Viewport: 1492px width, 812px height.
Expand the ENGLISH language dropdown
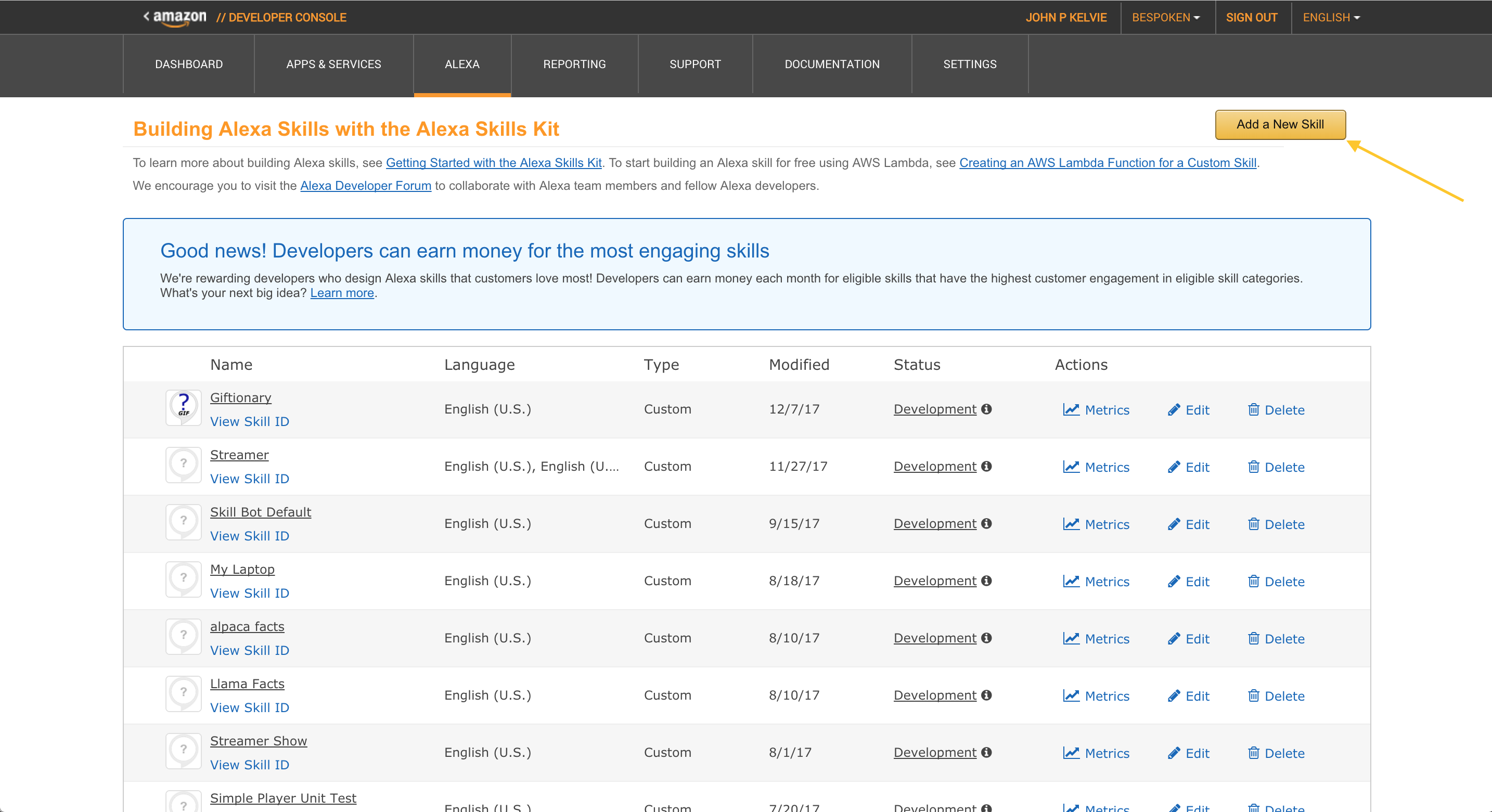click(x=1331, y=17)
